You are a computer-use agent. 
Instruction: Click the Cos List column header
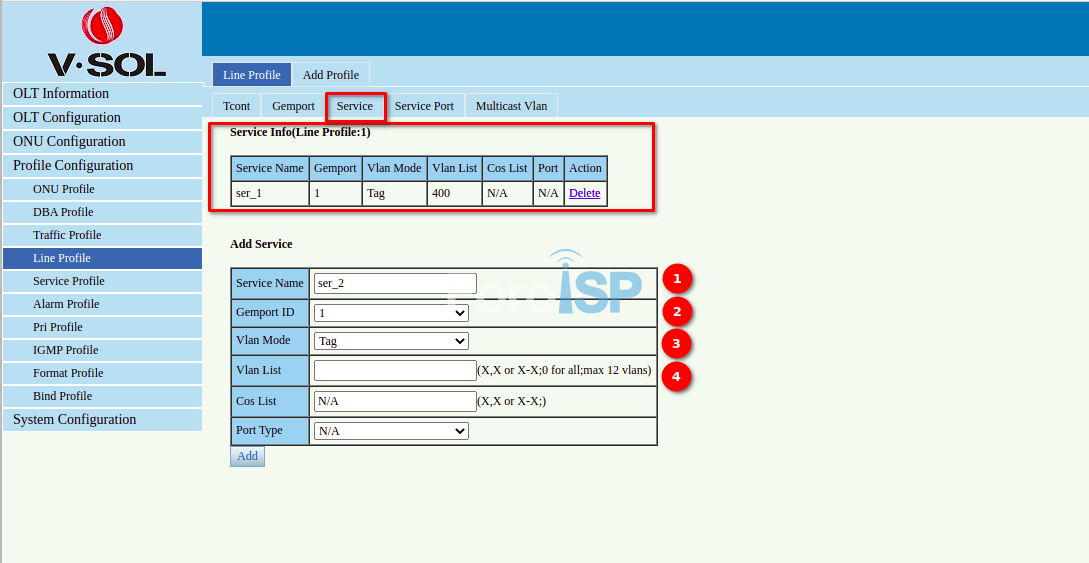507,168
